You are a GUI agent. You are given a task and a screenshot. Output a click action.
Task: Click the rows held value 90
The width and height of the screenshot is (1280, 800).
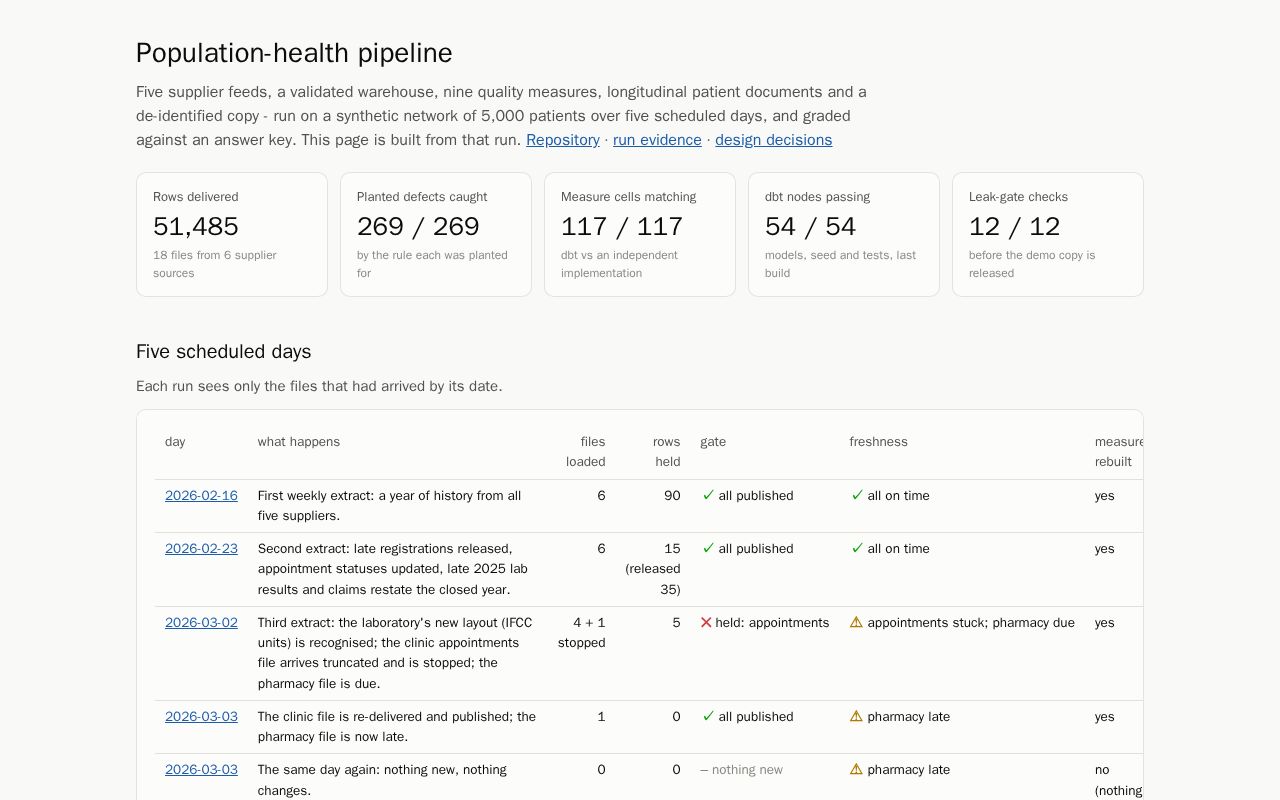(x=672, y=495)
